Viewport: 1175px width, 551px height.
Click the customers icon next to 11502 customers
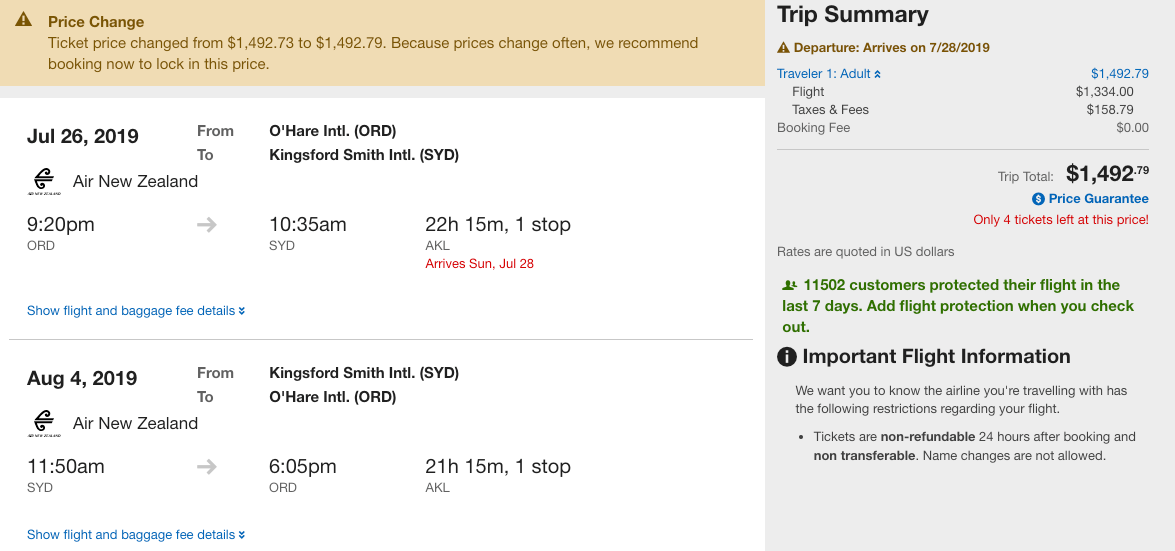tap(789, 285)
